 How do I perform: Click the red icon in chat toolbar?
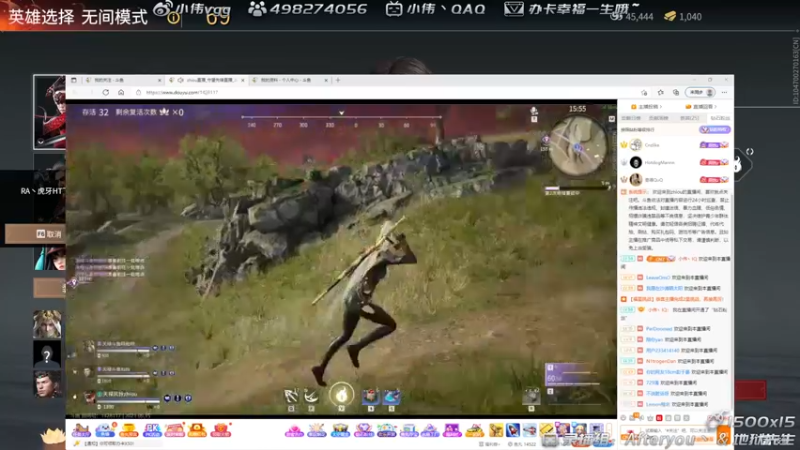(x=659, y=418)
